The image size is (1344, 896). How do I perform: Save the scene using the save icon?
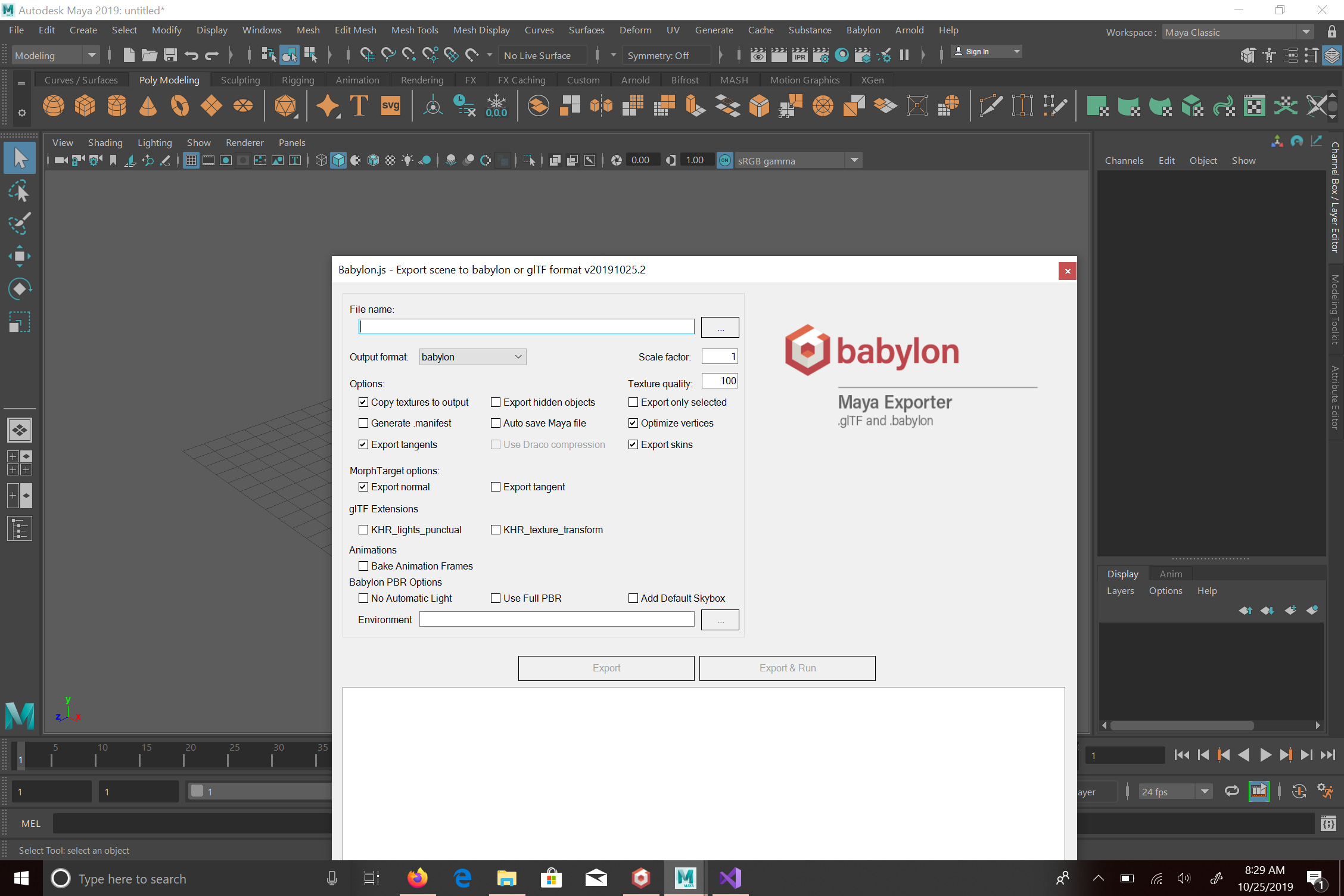click(170, 55)
